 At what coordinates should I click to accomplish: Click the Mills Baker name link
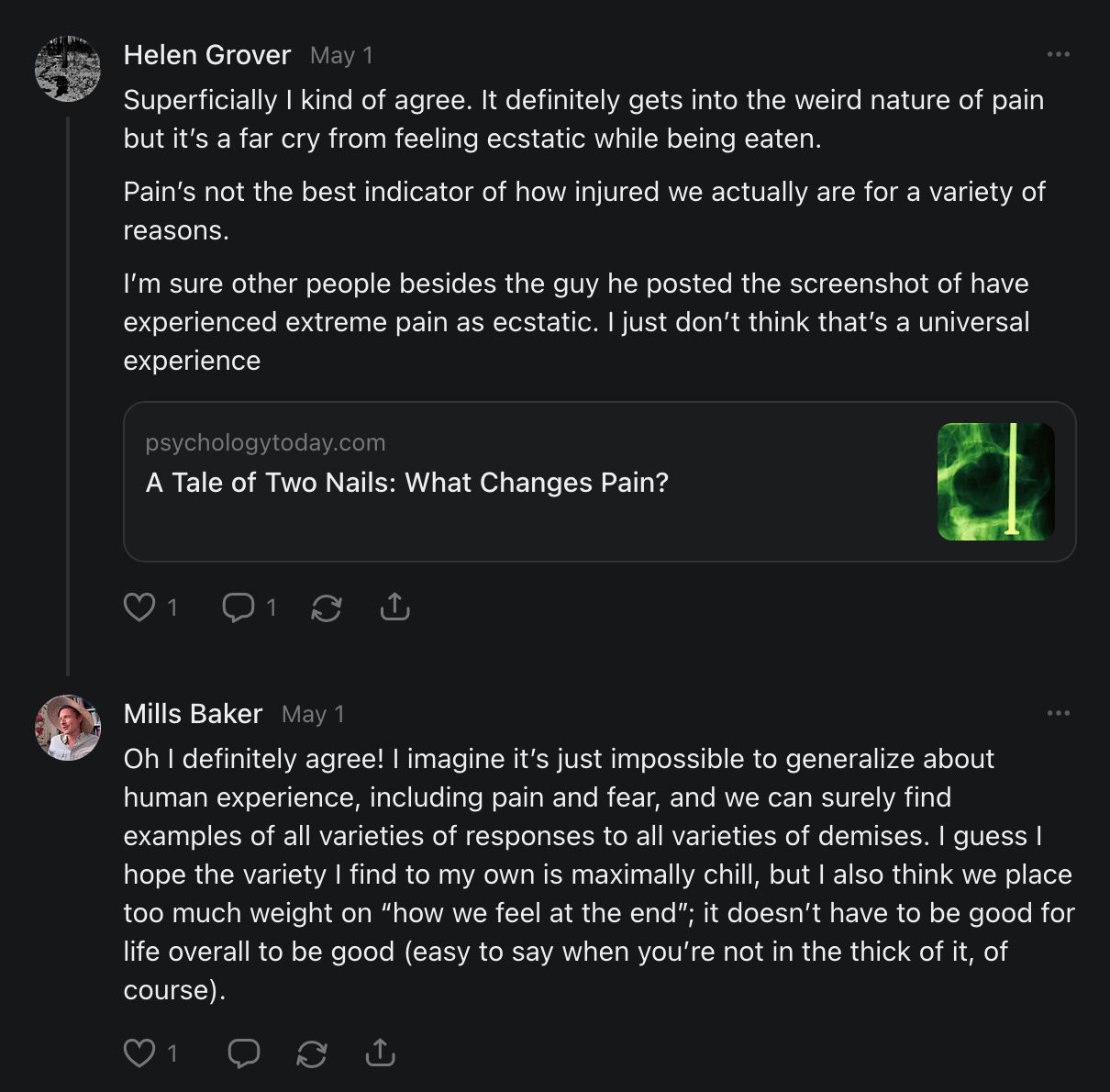tap(193, 714)
